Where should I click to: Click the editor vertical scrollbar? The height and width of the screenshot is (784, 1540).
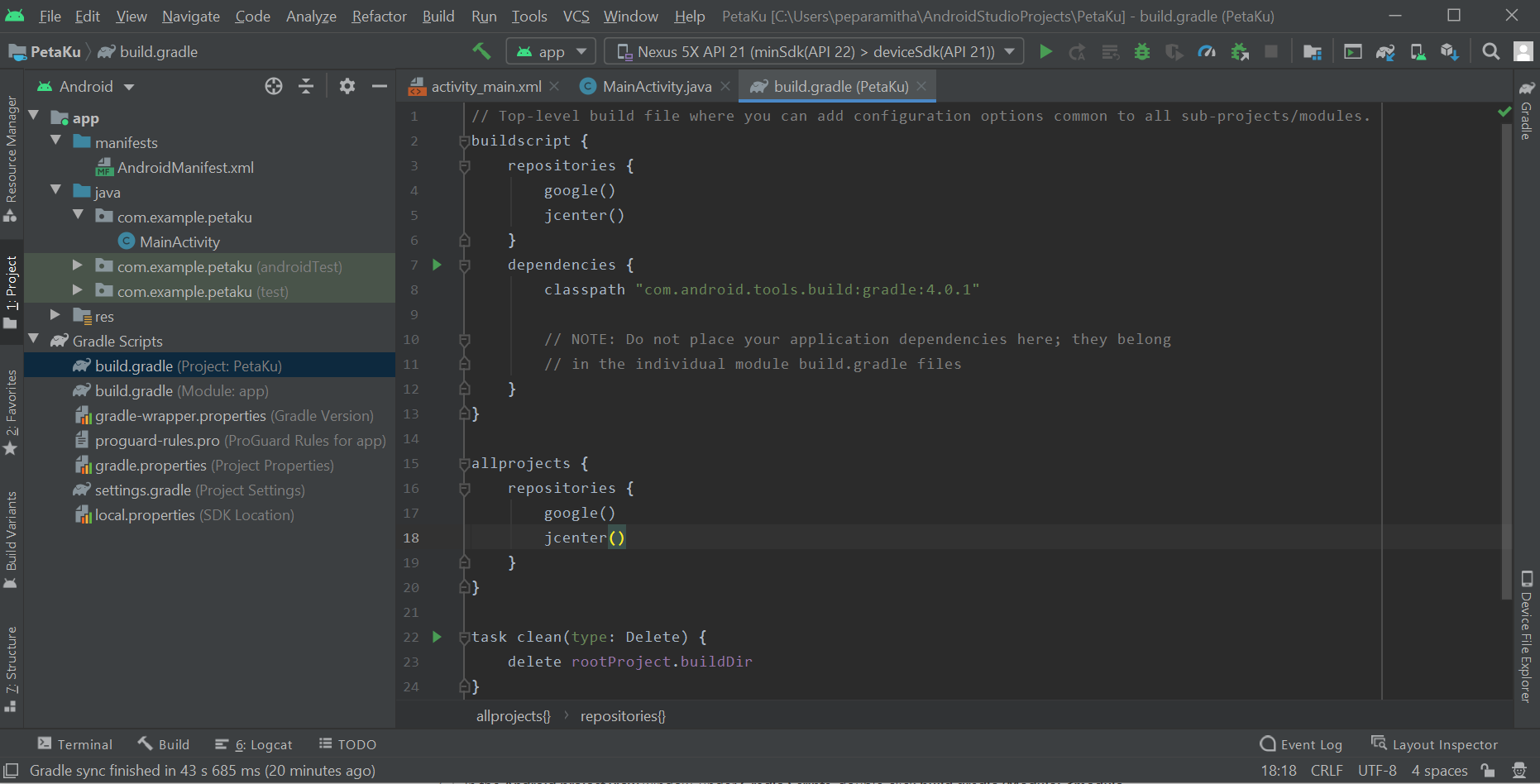point(1506,362)
